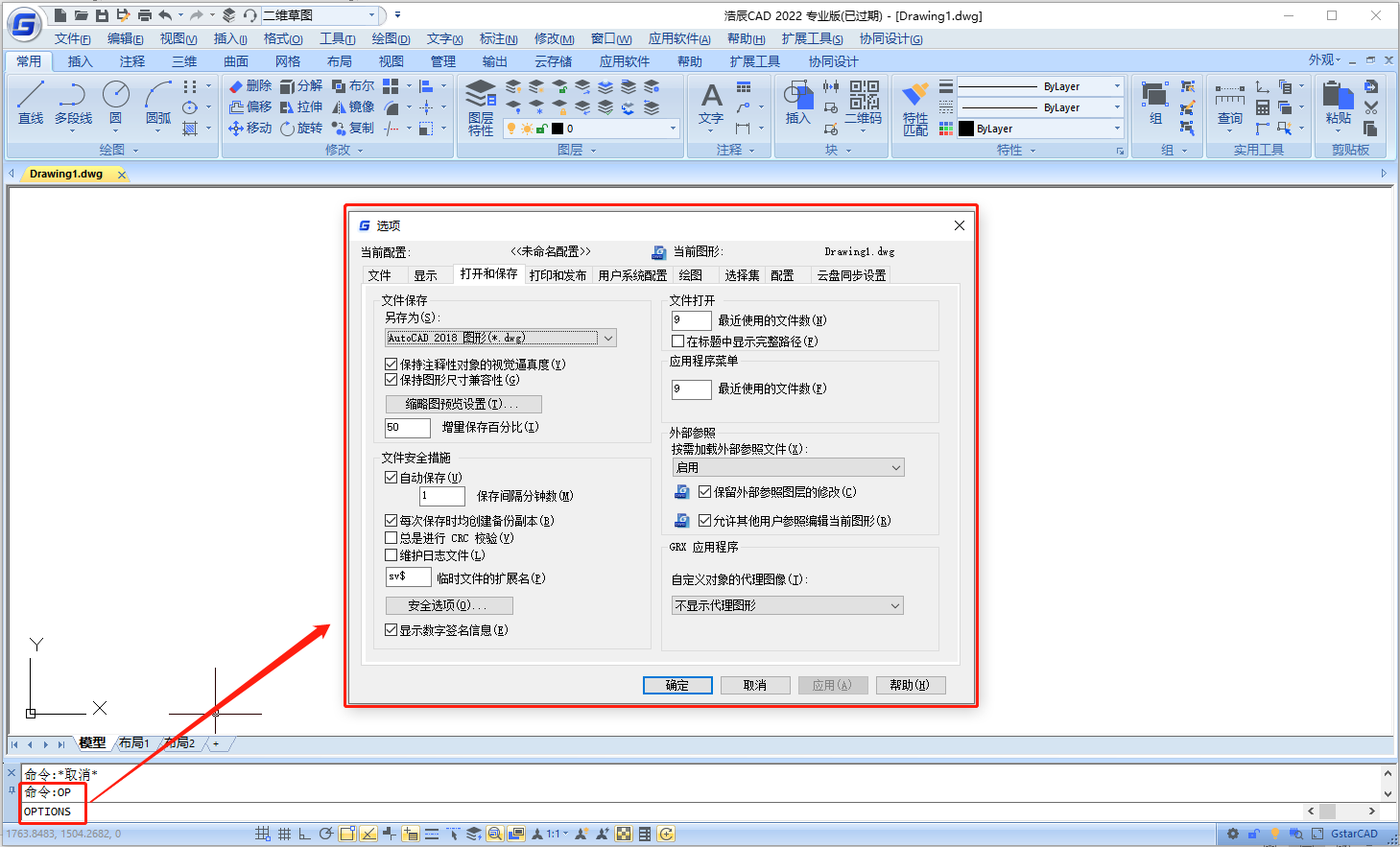Uncheck 保持图形尺寸兼容性 checkbox
Image resolution: width=1400 pixels, height=847 pixels.
pos(391,380)
